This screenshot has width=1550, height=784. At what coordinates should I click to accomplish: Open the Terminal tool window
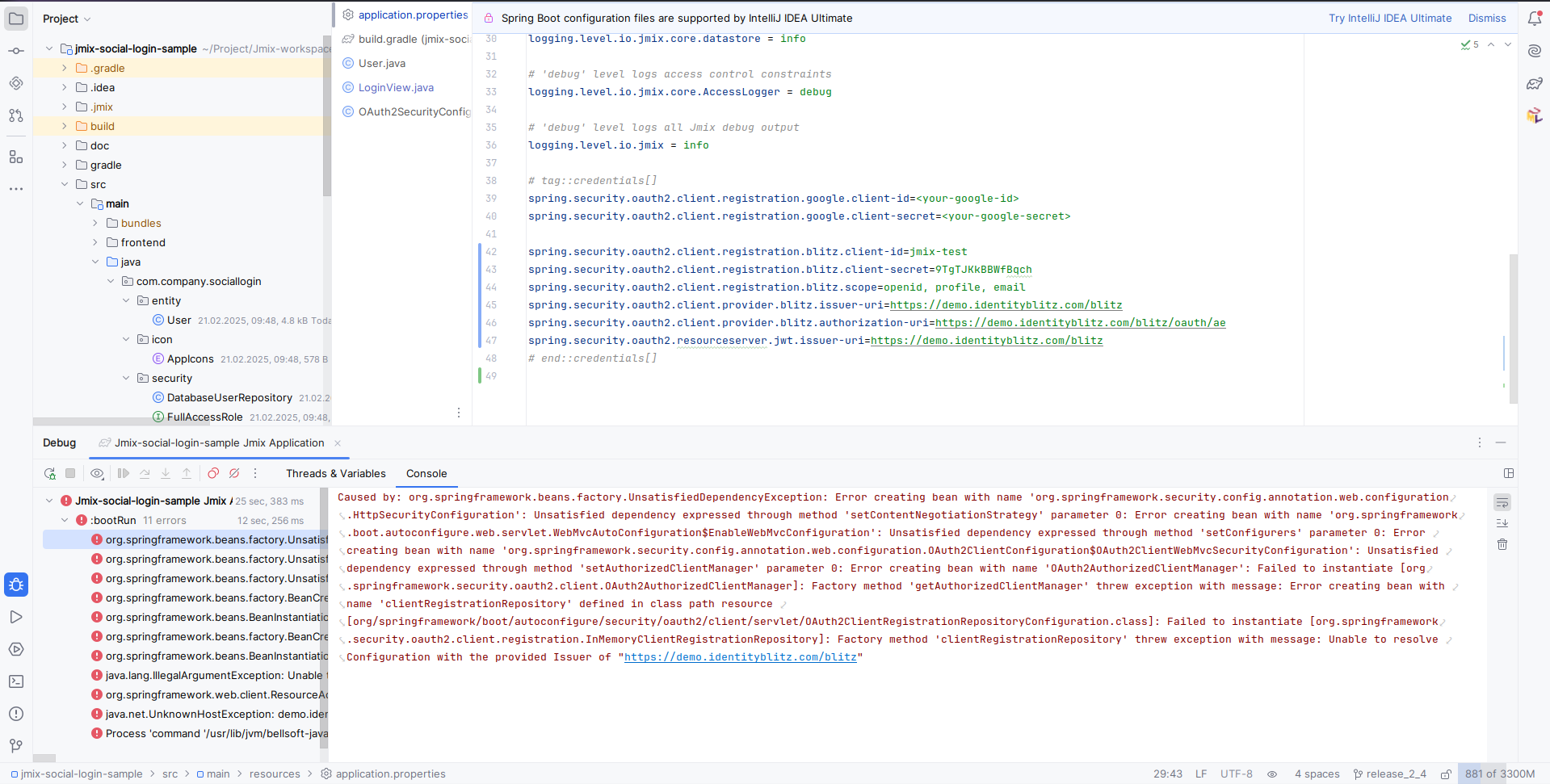pos(16,681)
